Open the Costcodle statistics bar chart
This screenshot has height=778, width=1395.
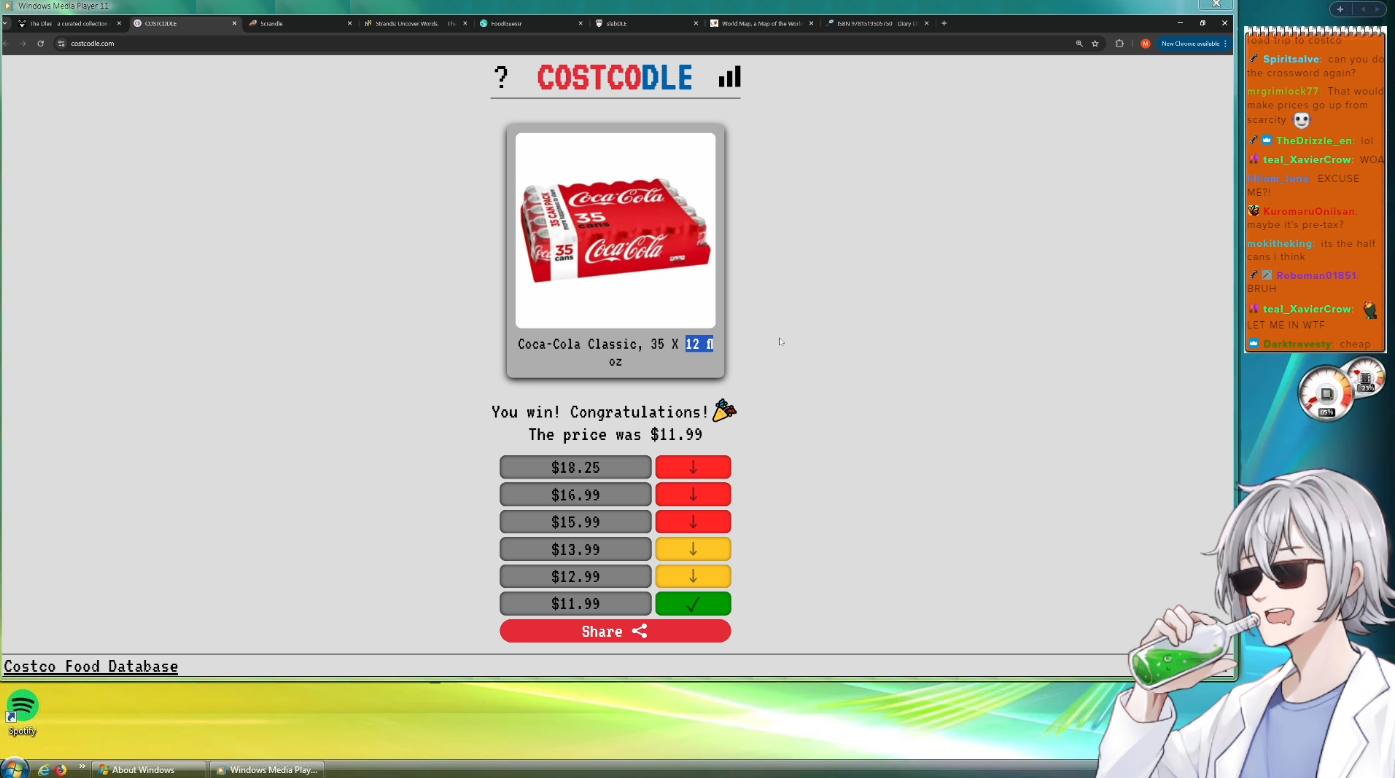(x=730, y=77)
